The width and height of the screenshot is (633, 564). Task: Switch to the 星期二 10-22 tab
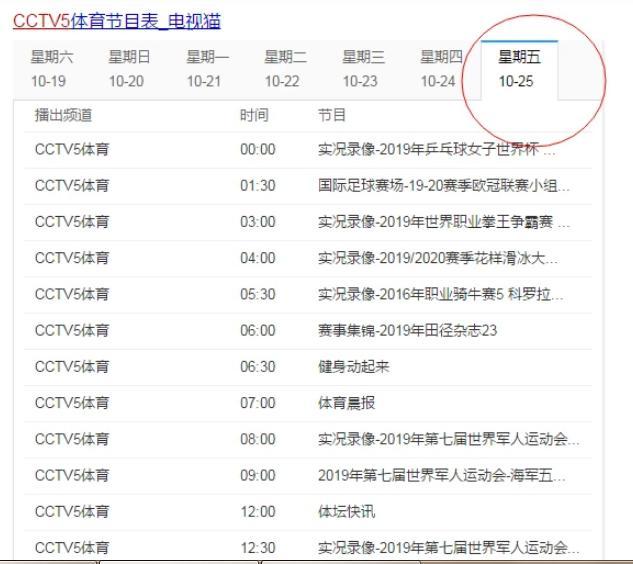point(285,69)
